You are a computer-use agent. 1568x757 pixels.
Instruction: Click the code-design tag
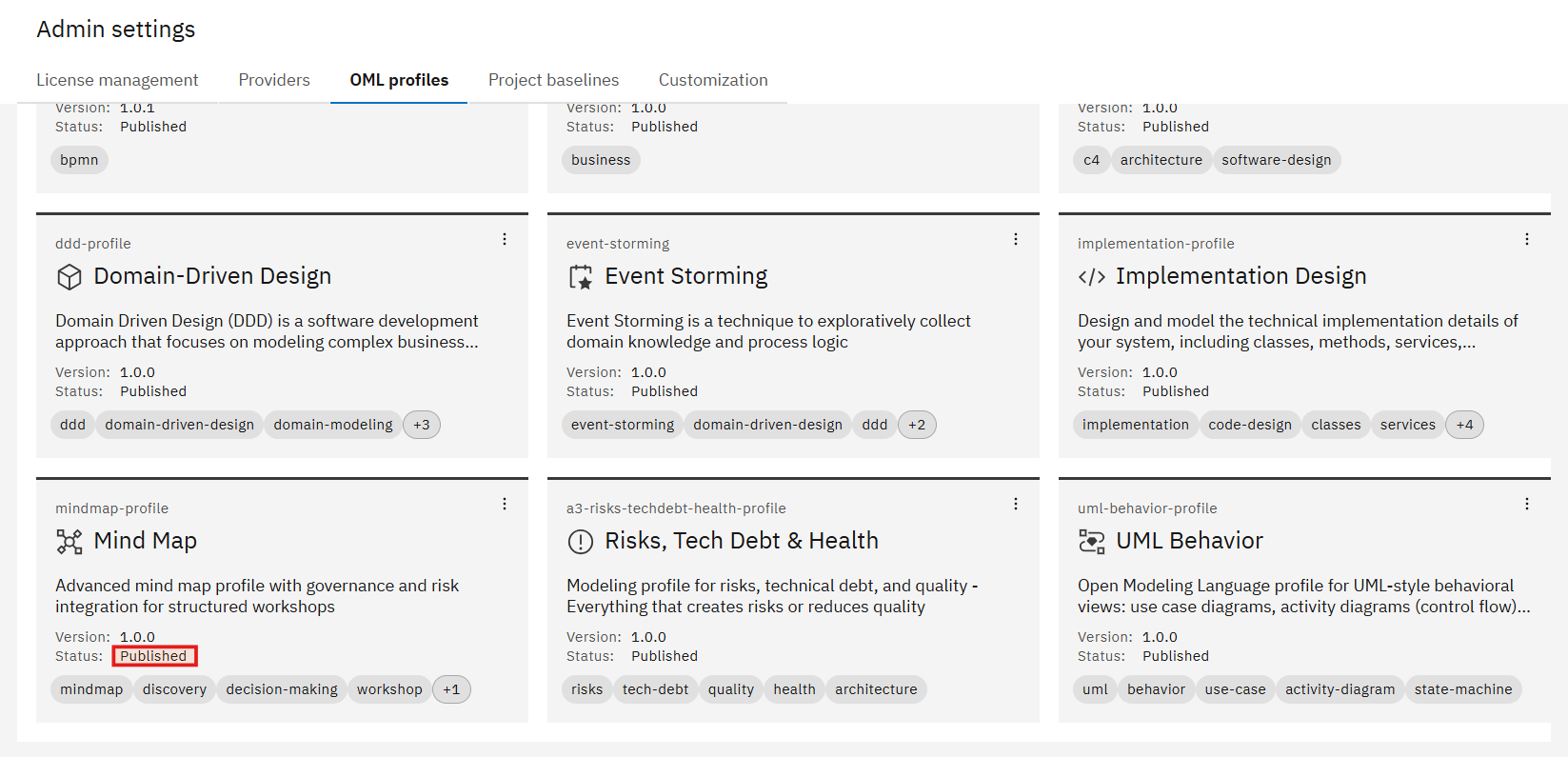[x=1250, y=425]
